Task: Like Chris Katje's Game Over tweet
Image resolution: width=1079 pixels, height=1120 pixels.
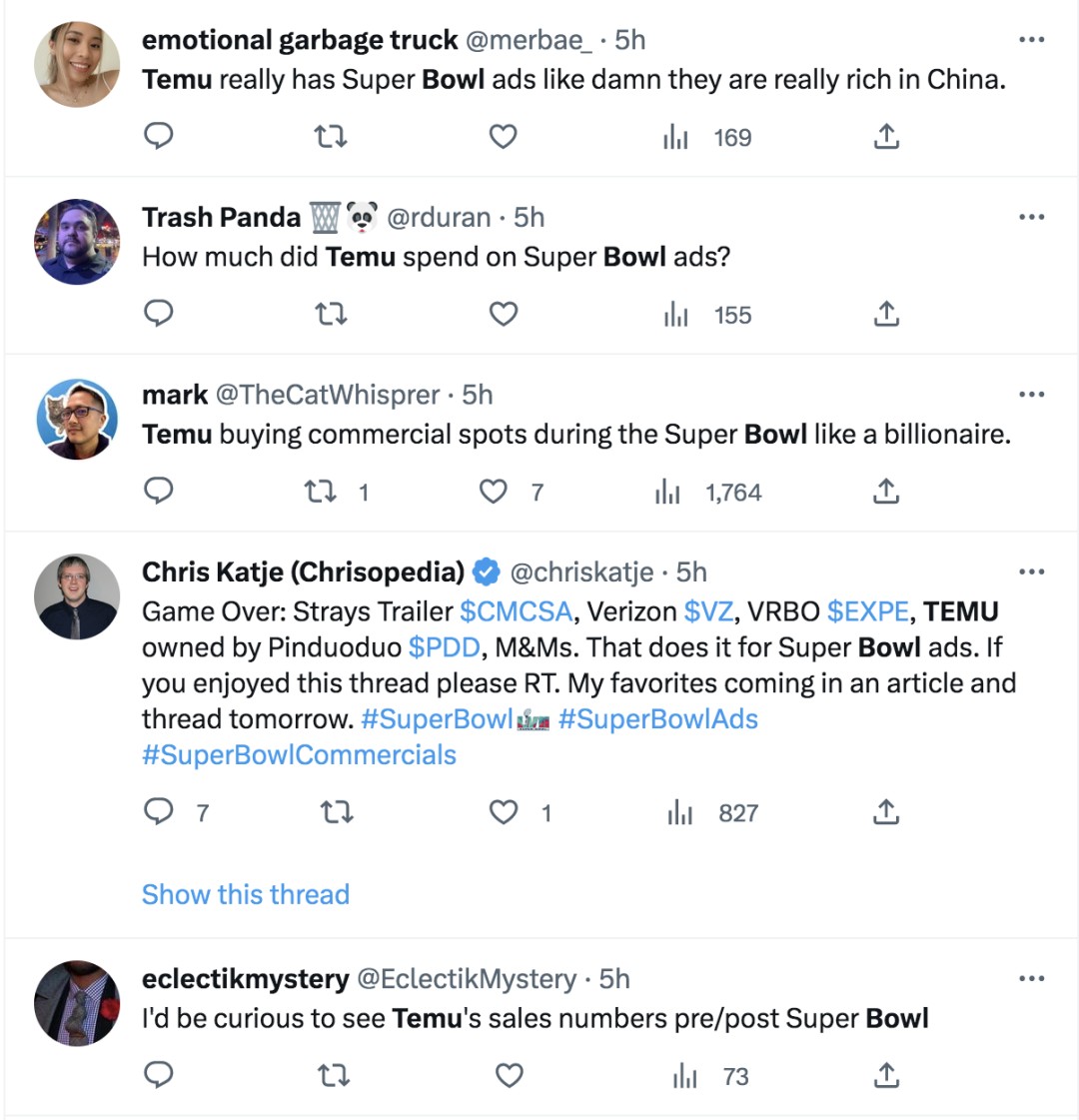Action: coord(504,813)
